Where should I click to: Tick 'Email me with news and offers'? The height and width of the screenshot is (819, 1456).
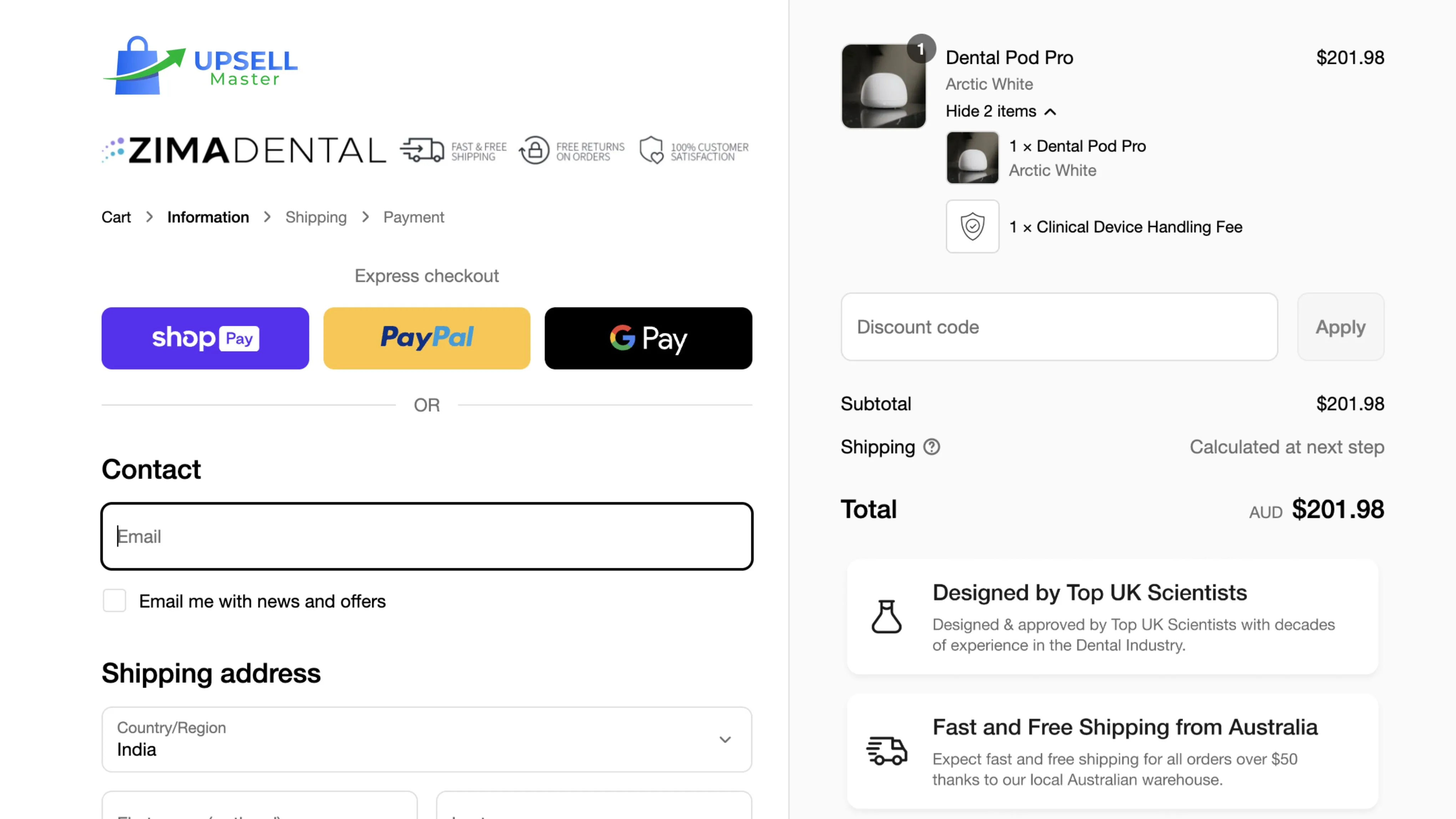pyautogui.click(x=115, y=601)
